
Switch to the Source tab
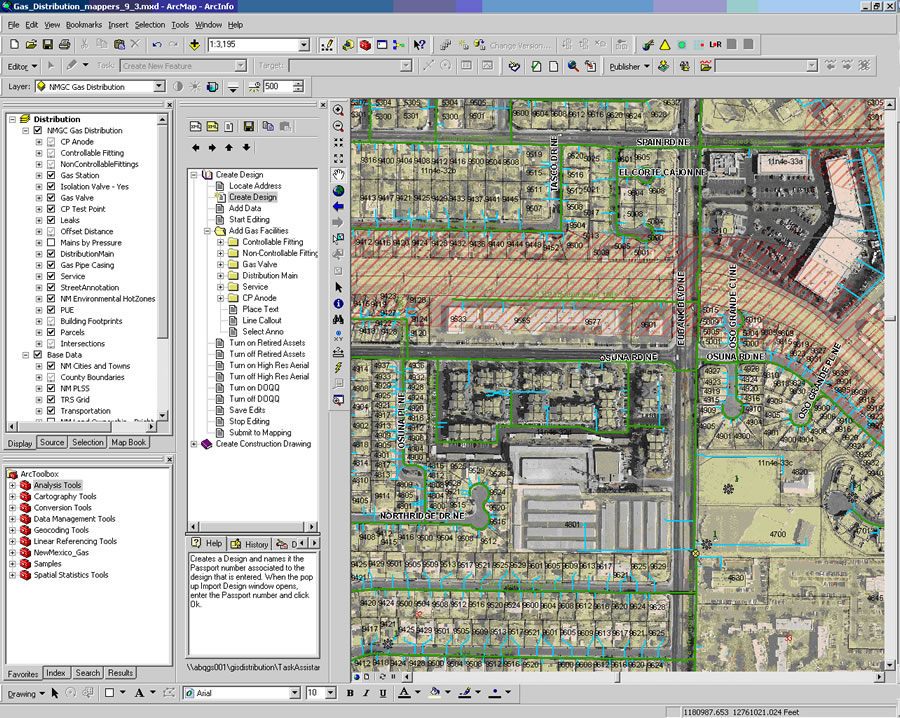click(x=52, y=442)
